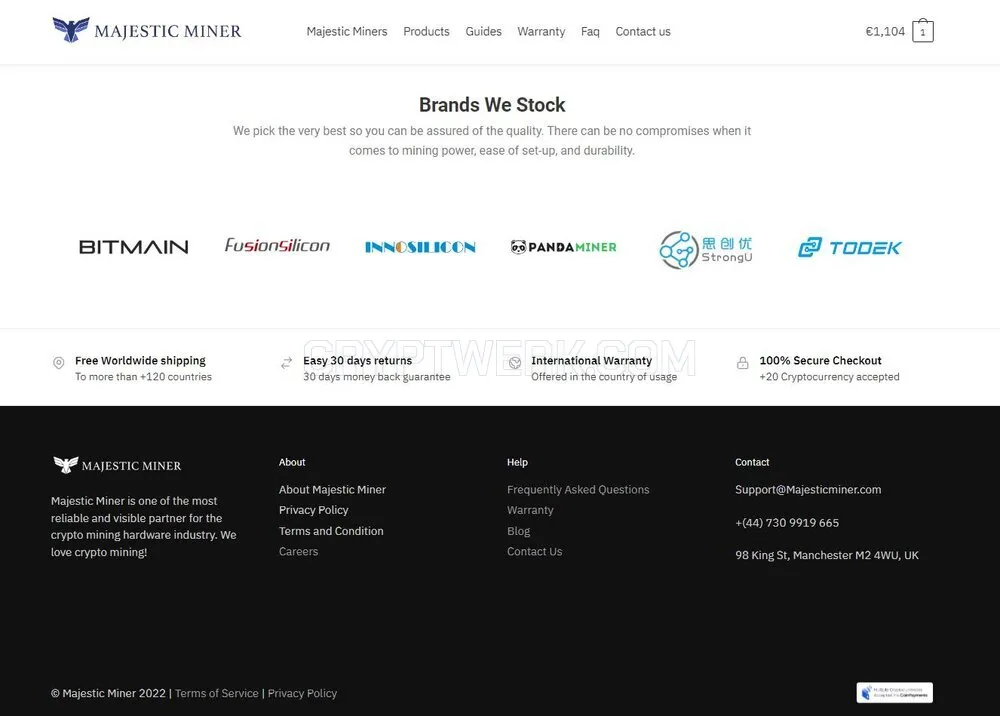Open Terms and Condition link
This screenshot has height=716, width=1000.
click(331, 531)
